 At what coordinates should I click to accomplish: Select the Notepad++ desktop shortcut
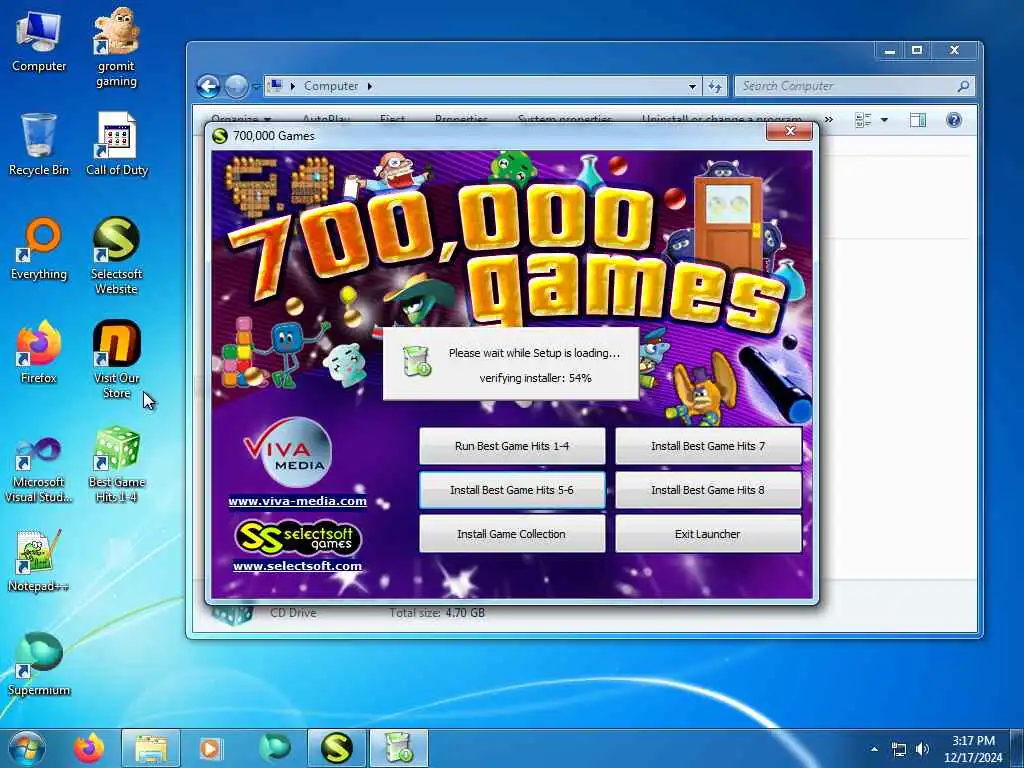tap(39, 560)
